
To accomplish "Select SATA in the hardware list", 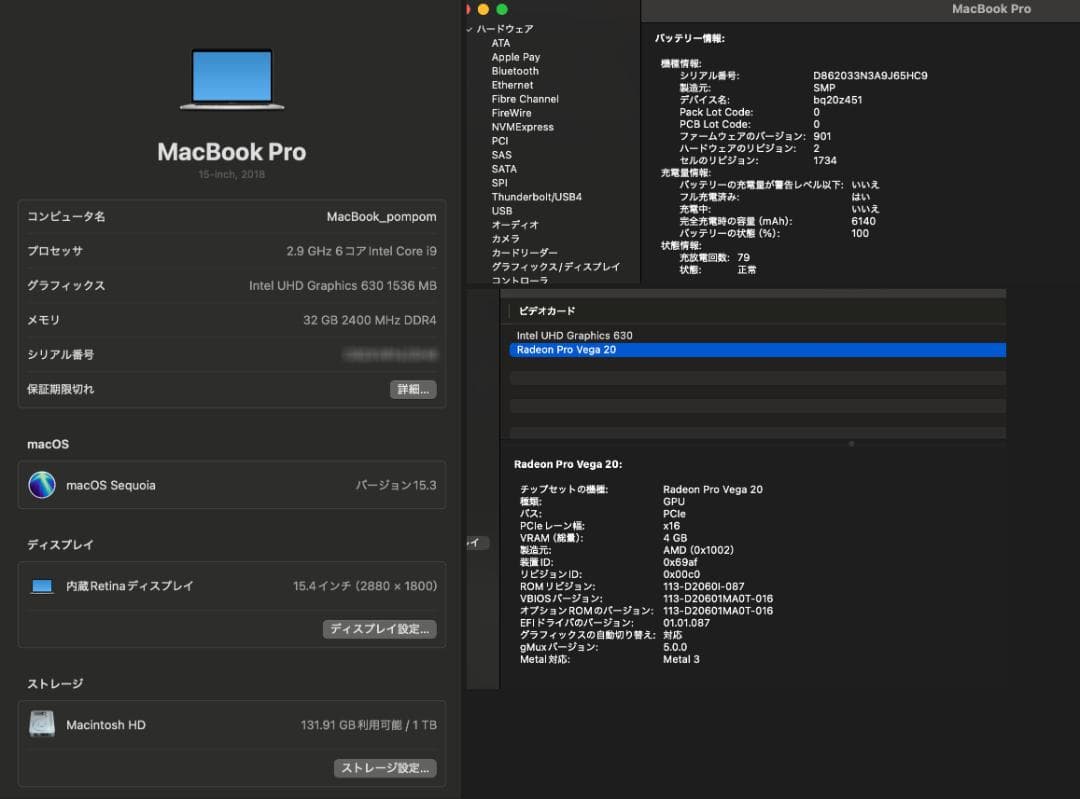I will [503, 169].
